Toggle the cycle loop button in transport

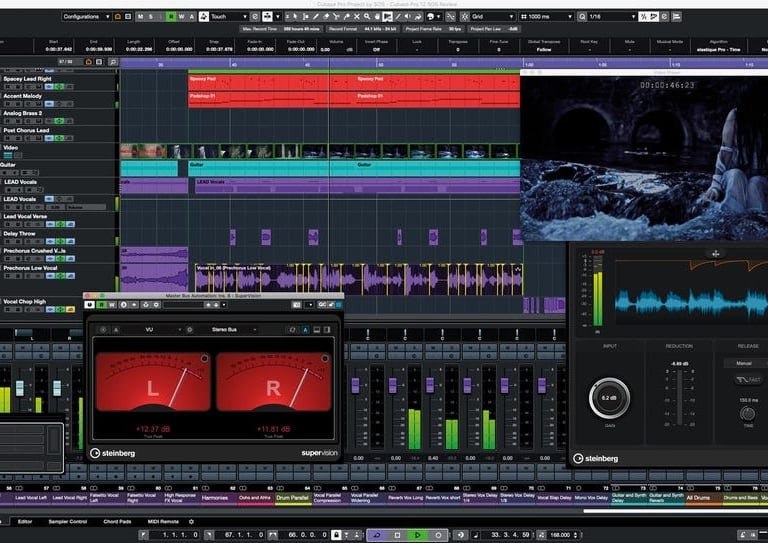[x=379, y=536]
